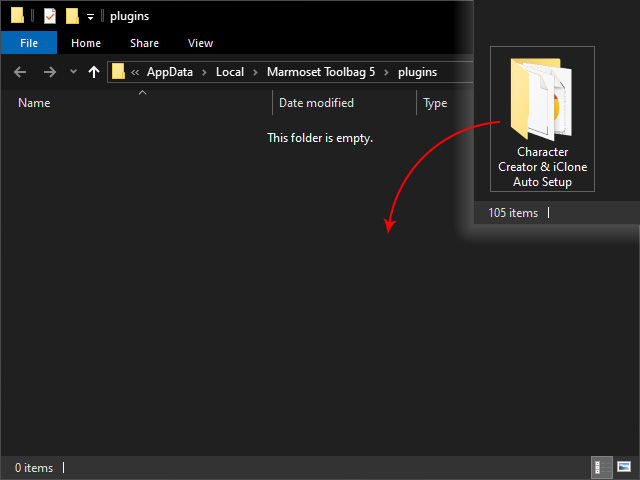640x480 pixels.
Task: Click the plugins window title text
Action: pos(129,16)
